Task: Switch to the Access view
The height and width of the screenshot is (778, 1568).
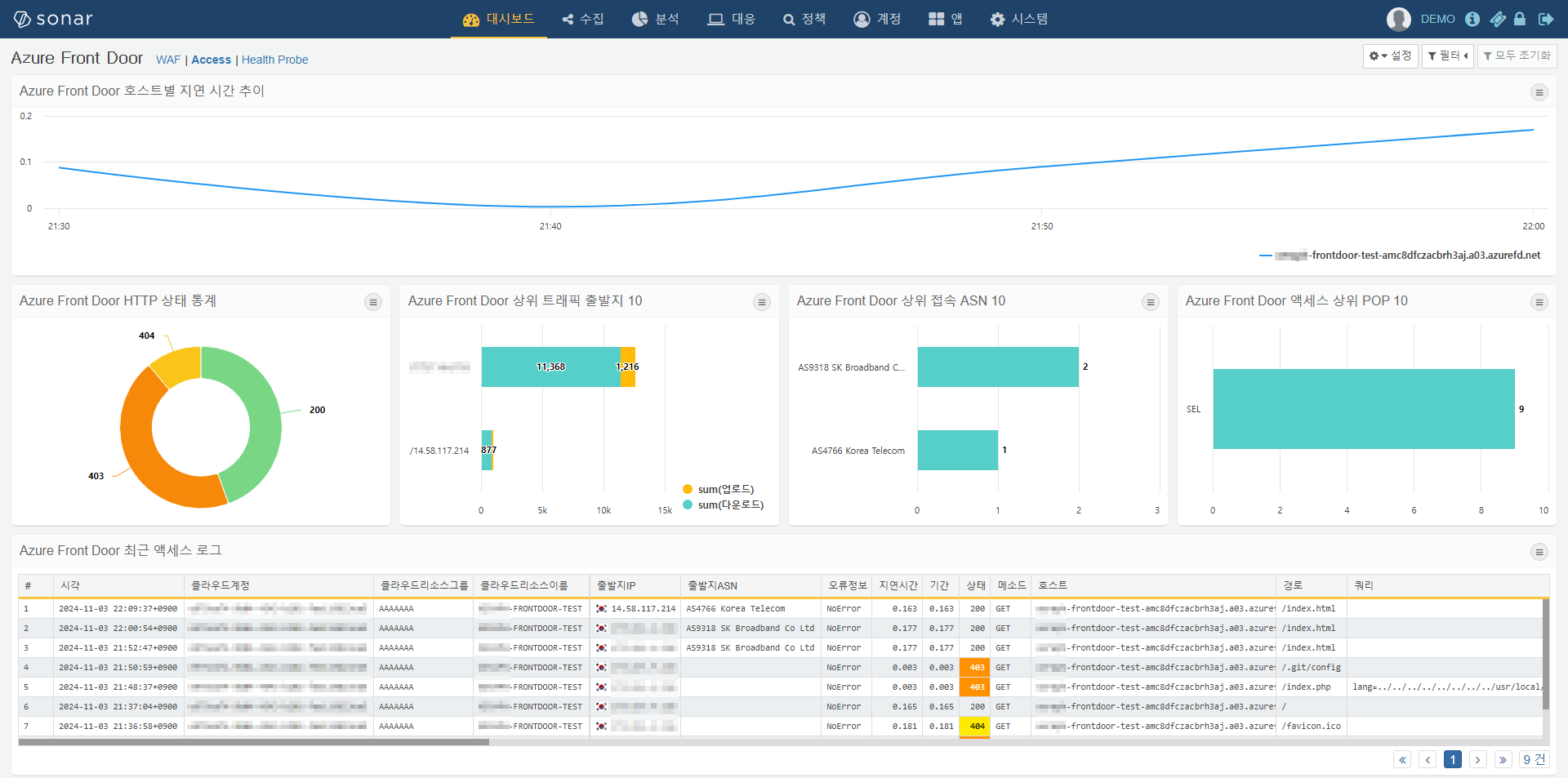Action: pyautogui.click(x=212, y=60)
